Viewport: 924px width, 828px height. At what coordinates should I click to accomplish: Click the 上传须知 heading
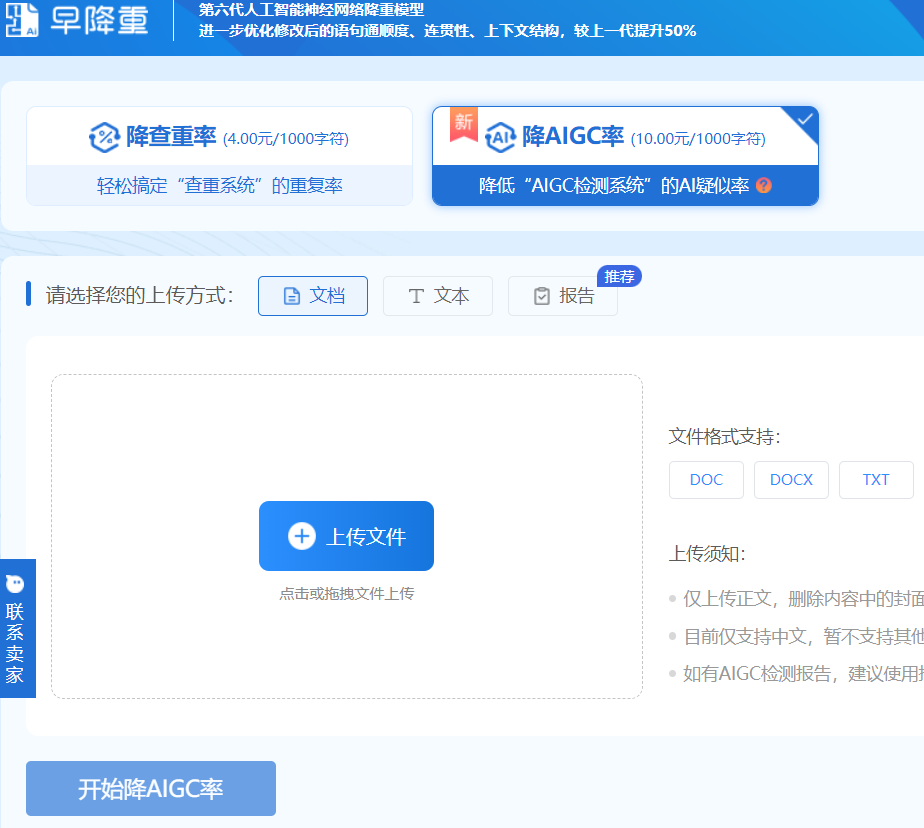click(707, 553)
